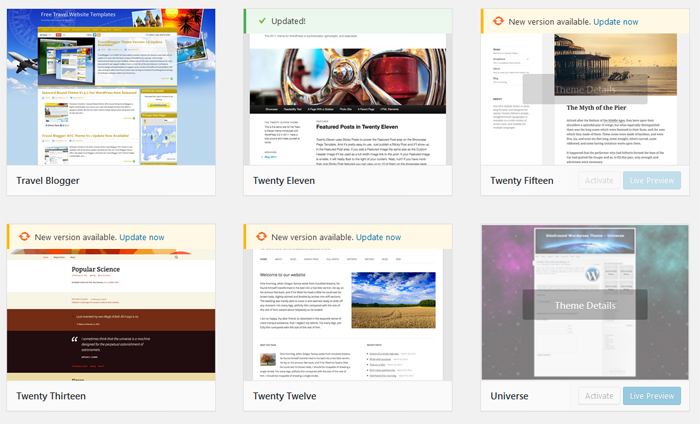700x424 pixels.
Task: Open the Twenty Eleven theme screenshot
Action: (x=348, y=99)
